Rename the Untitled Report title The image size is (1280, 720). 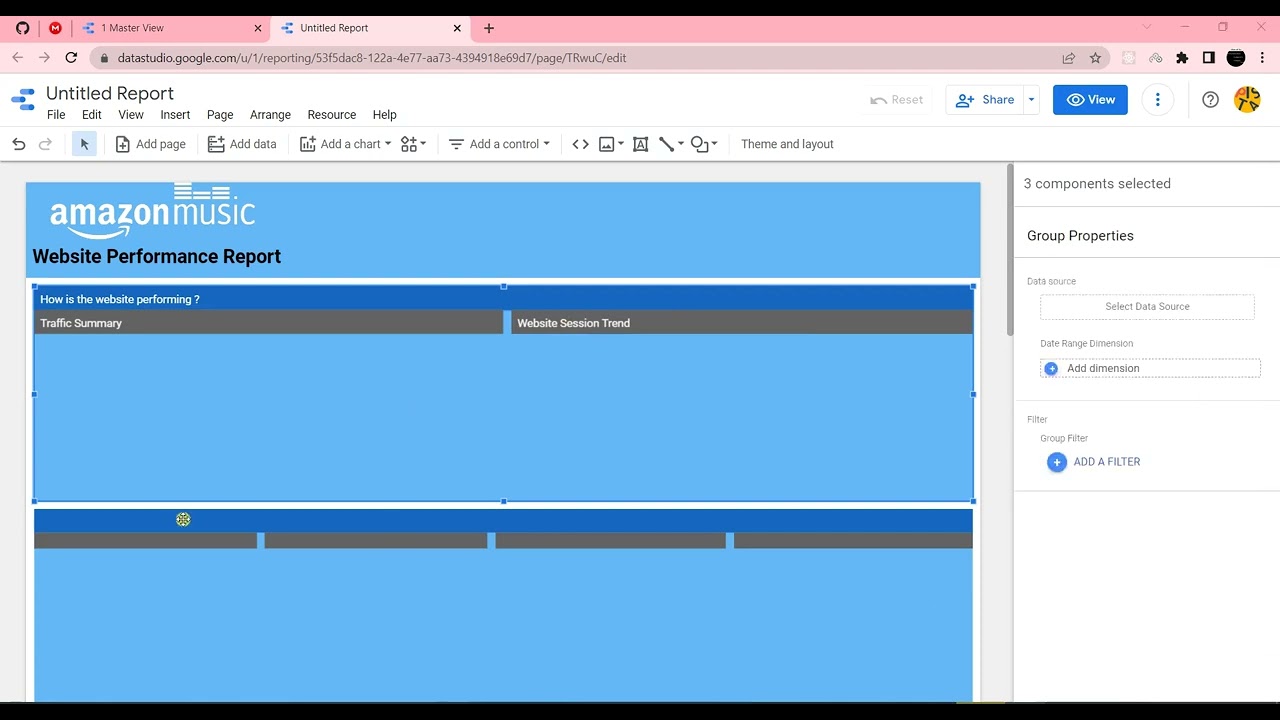(x=110, y=93)
